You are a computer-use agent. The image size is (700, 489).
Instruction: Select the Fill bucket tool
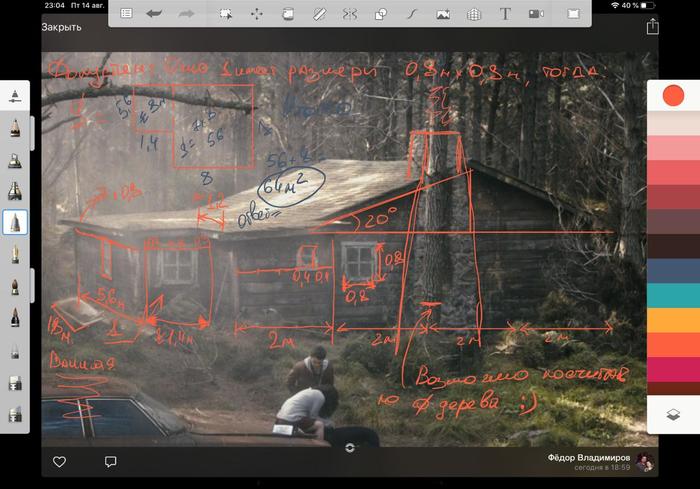point(288,14)
